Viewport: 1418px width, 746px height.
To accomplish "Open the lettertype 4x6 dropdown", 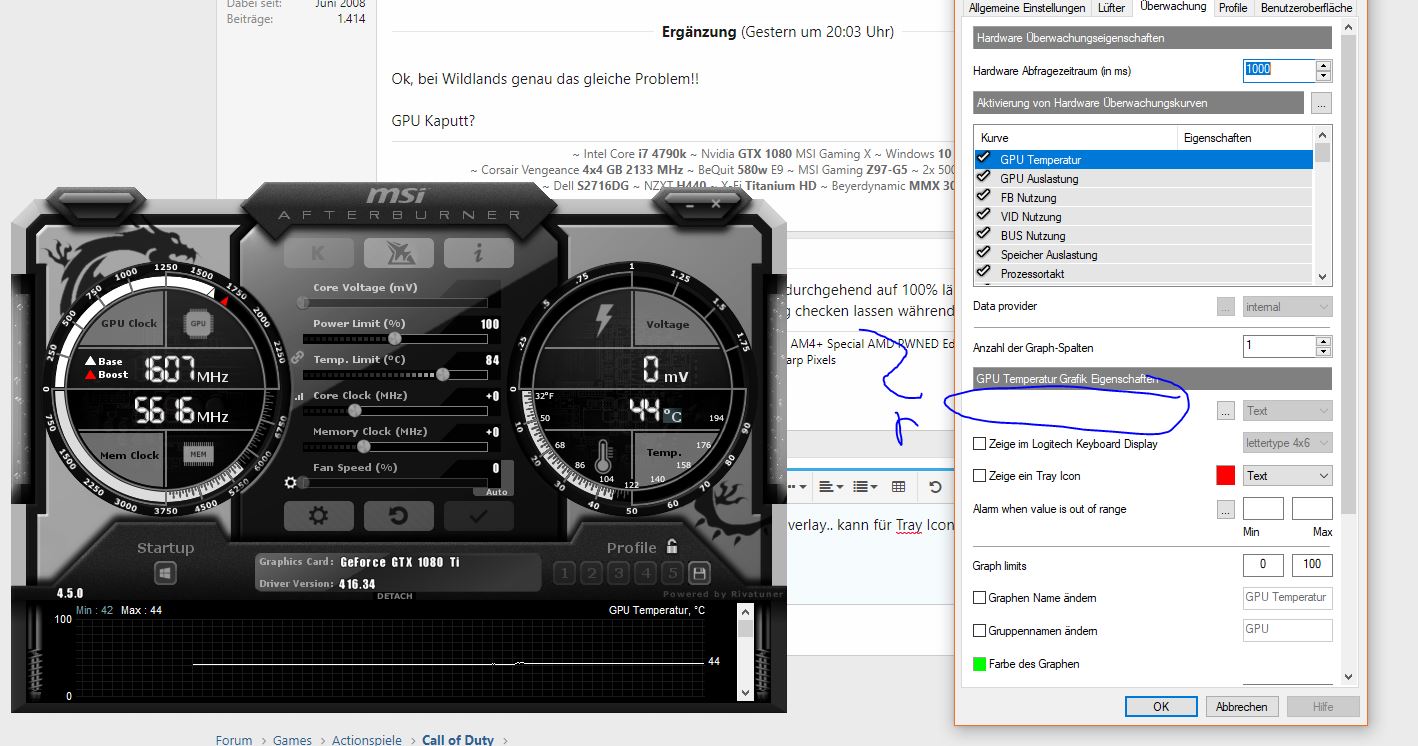I will click(x=1288, y=443).
